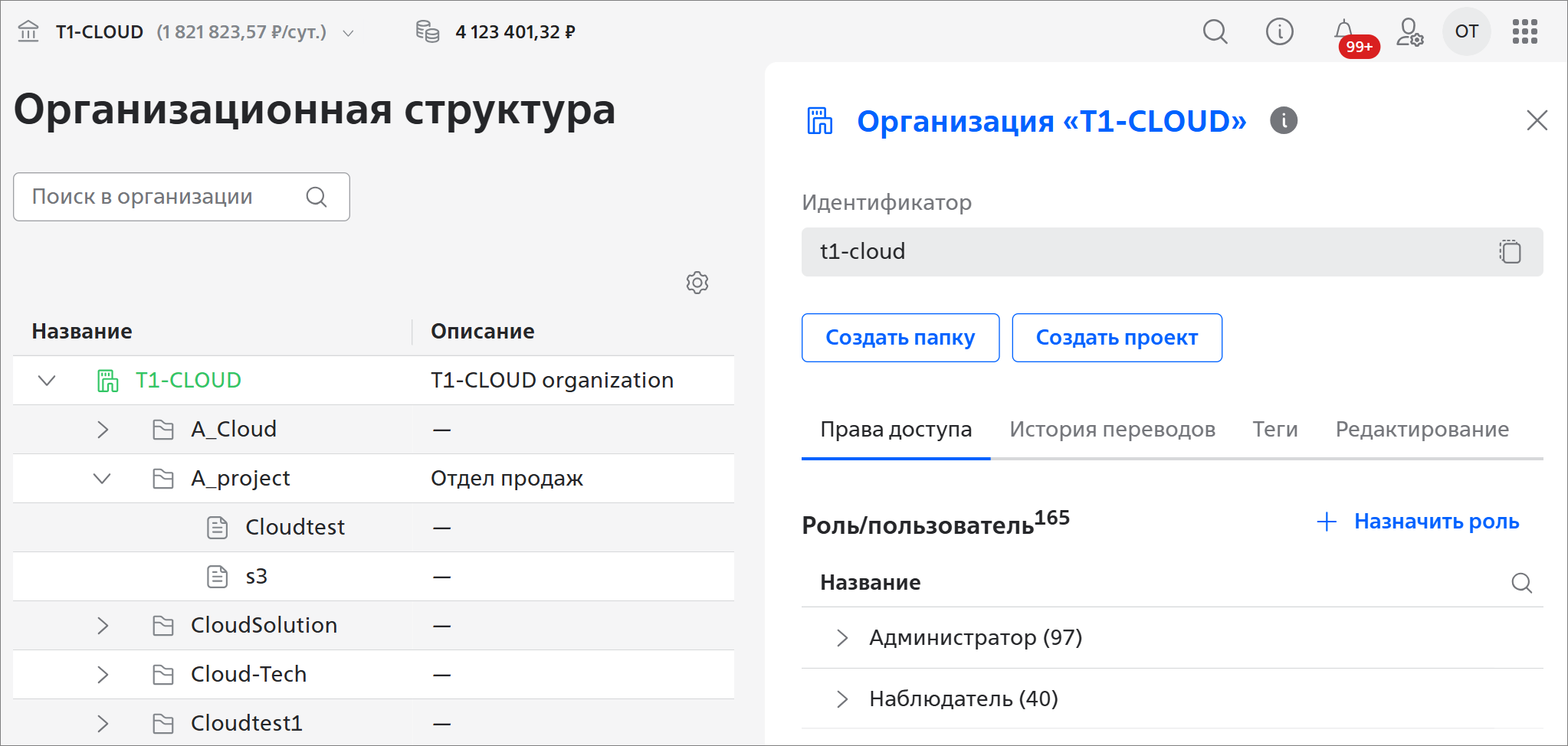Select the Cloudtest1 folder name
Image resolution: width=1568 pixels, height=746 pixels.
pyautogui.click(x=247, y=723)
